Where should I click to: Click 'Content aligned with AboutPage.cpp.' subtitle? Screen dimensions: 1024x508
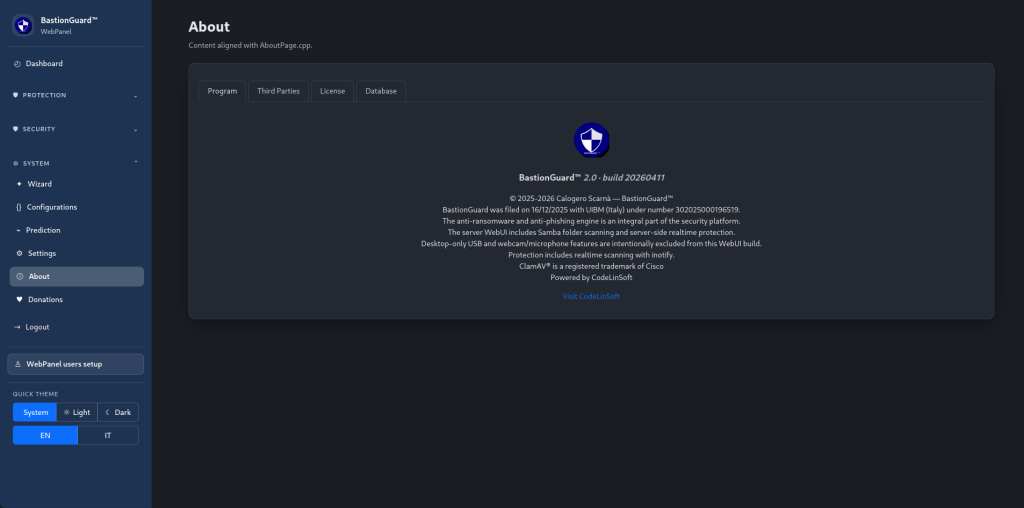[251, 46]
